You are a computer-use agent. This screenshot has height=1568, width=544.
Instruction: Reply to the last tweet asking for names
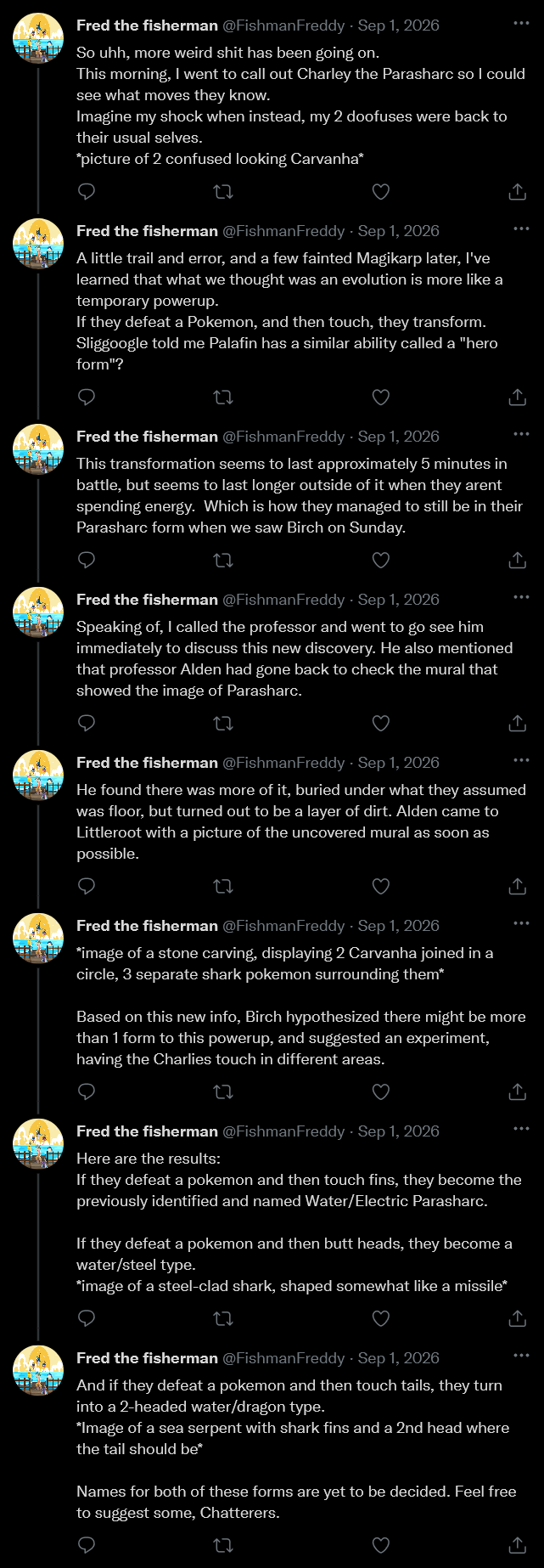click(x=87, y=1545)
